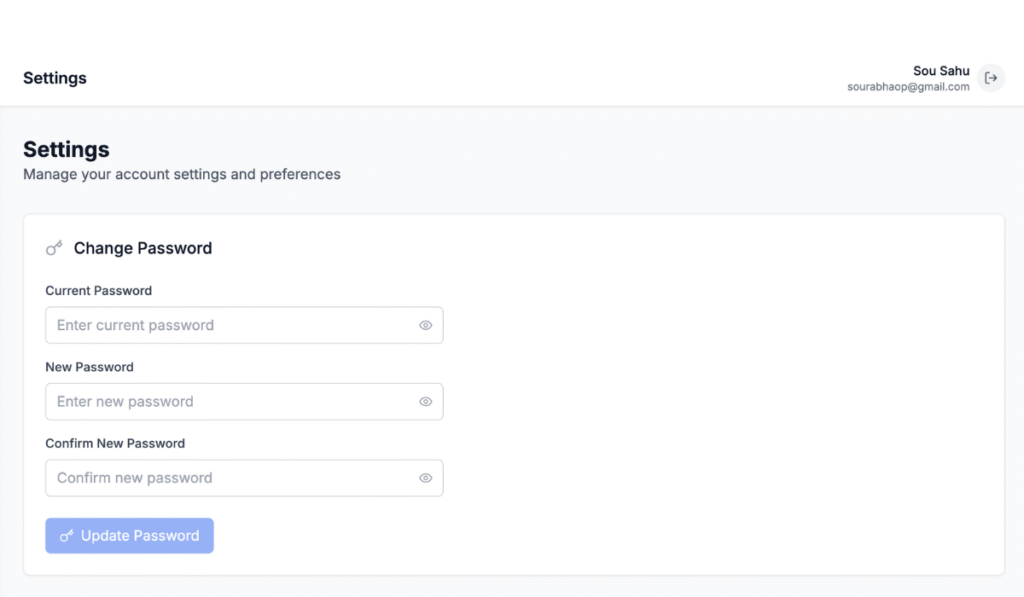
Task: Click the sourabhaop@gmail.com email text
Action: click(908, 87)
